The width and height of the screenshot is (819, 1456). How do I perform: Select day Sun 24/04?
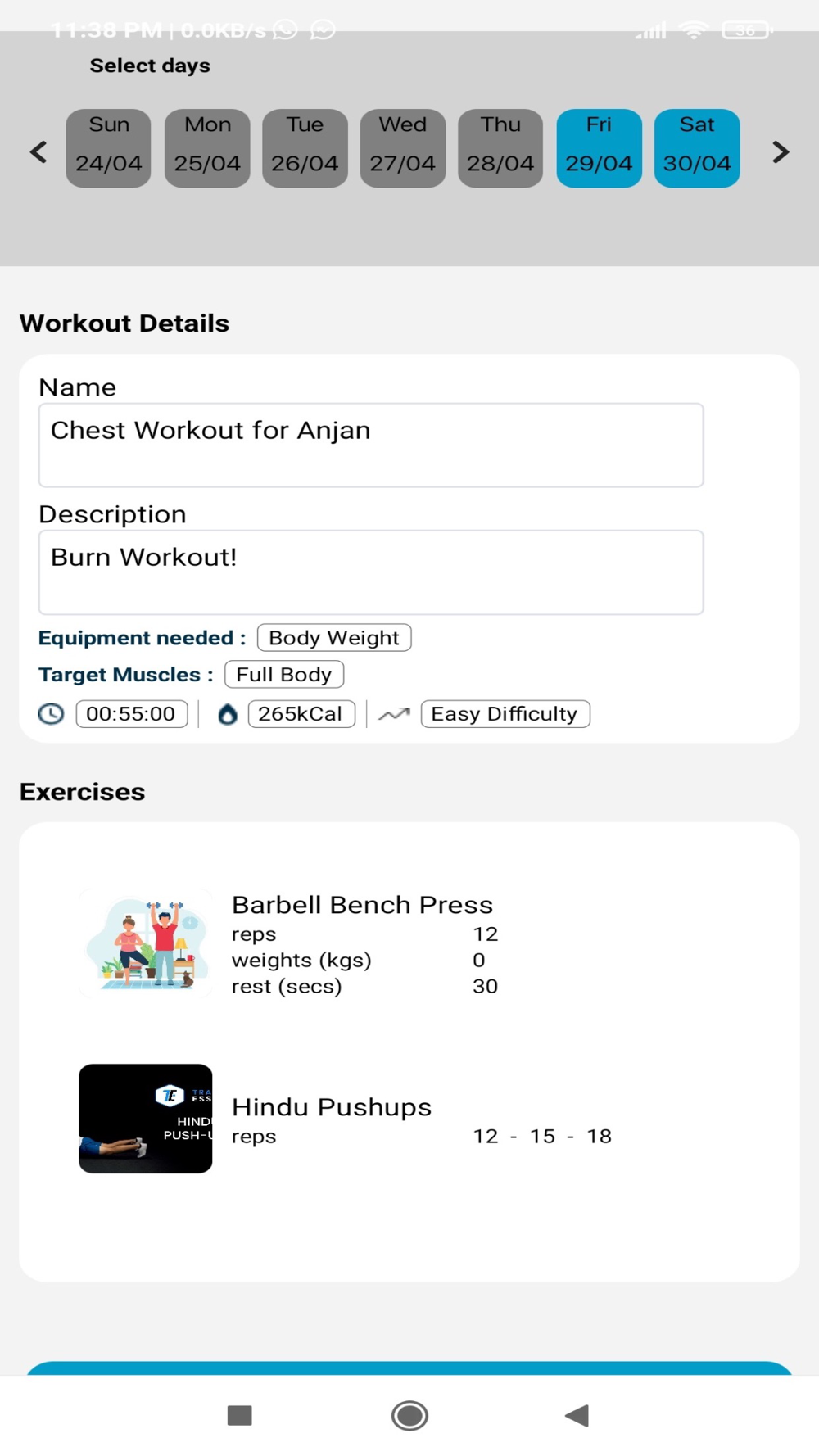[x=109, y=148]
